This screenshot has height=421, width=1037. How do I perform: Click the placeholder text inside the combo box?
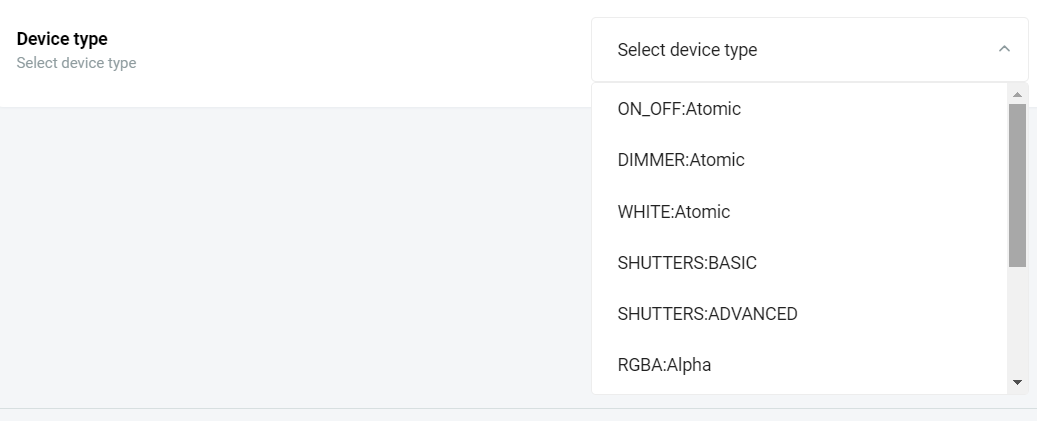tap(687, 50)
